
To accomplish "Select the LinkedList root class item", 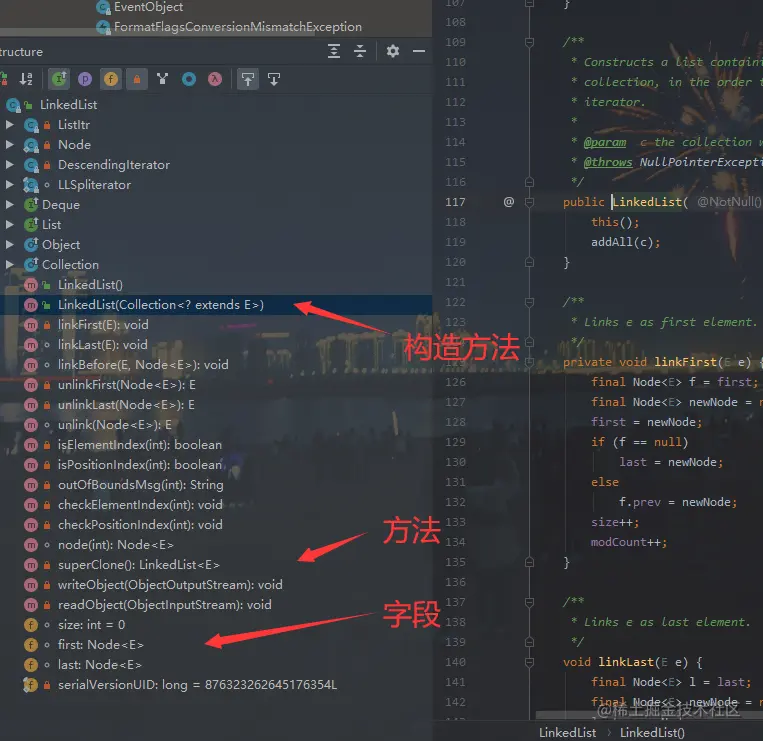I will [x=69, y=105].
